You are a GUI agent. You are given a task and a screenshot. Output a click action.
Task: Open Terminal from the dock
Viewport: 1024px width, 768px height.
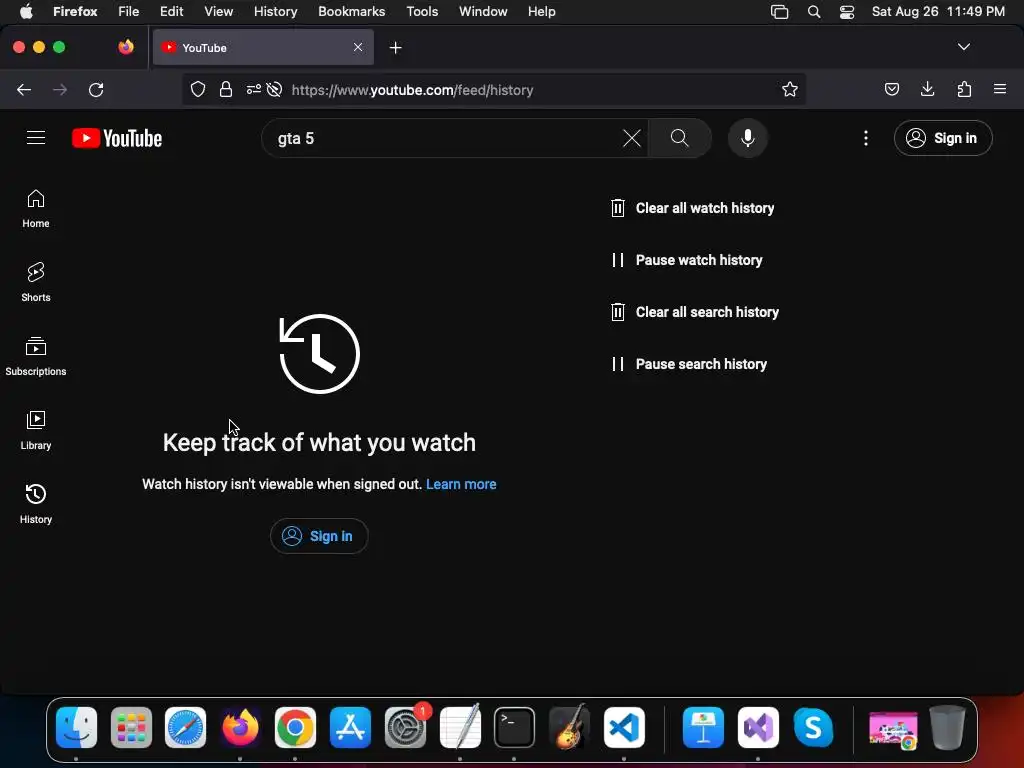pos(515,728)
